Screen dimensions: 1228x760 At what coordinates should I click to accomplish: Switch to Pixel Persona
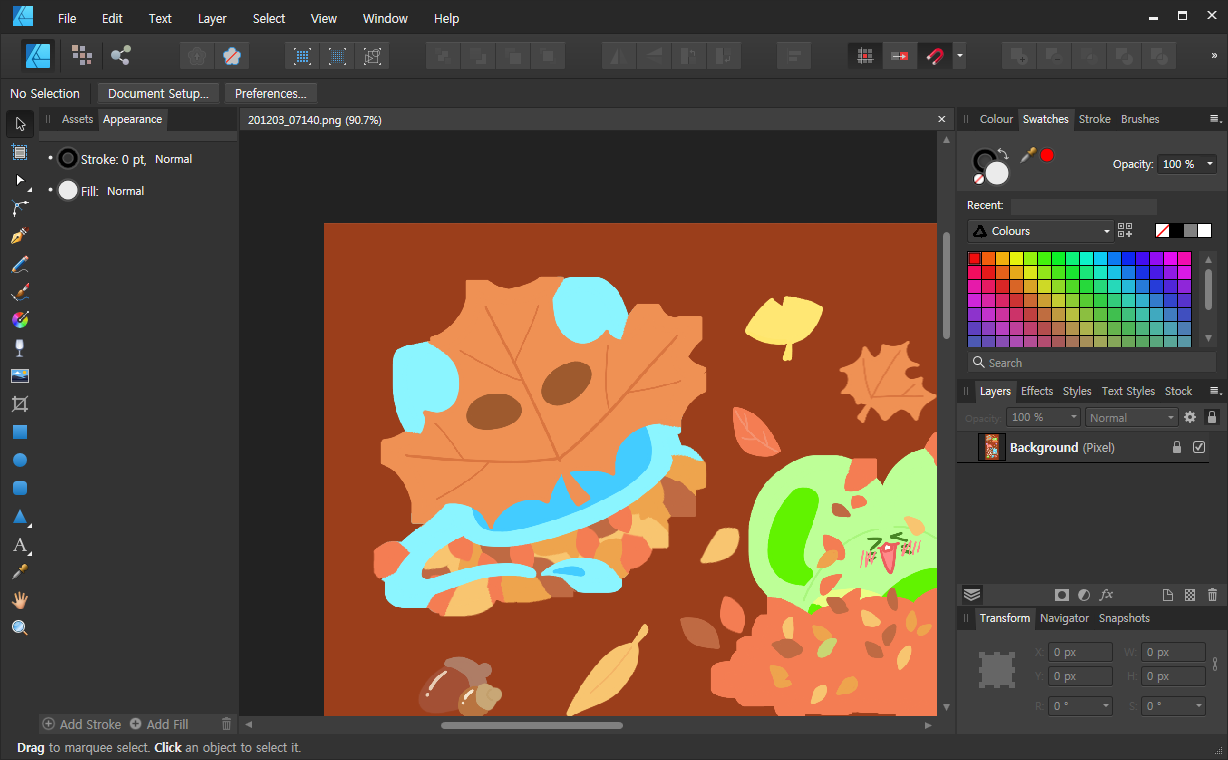82,55
